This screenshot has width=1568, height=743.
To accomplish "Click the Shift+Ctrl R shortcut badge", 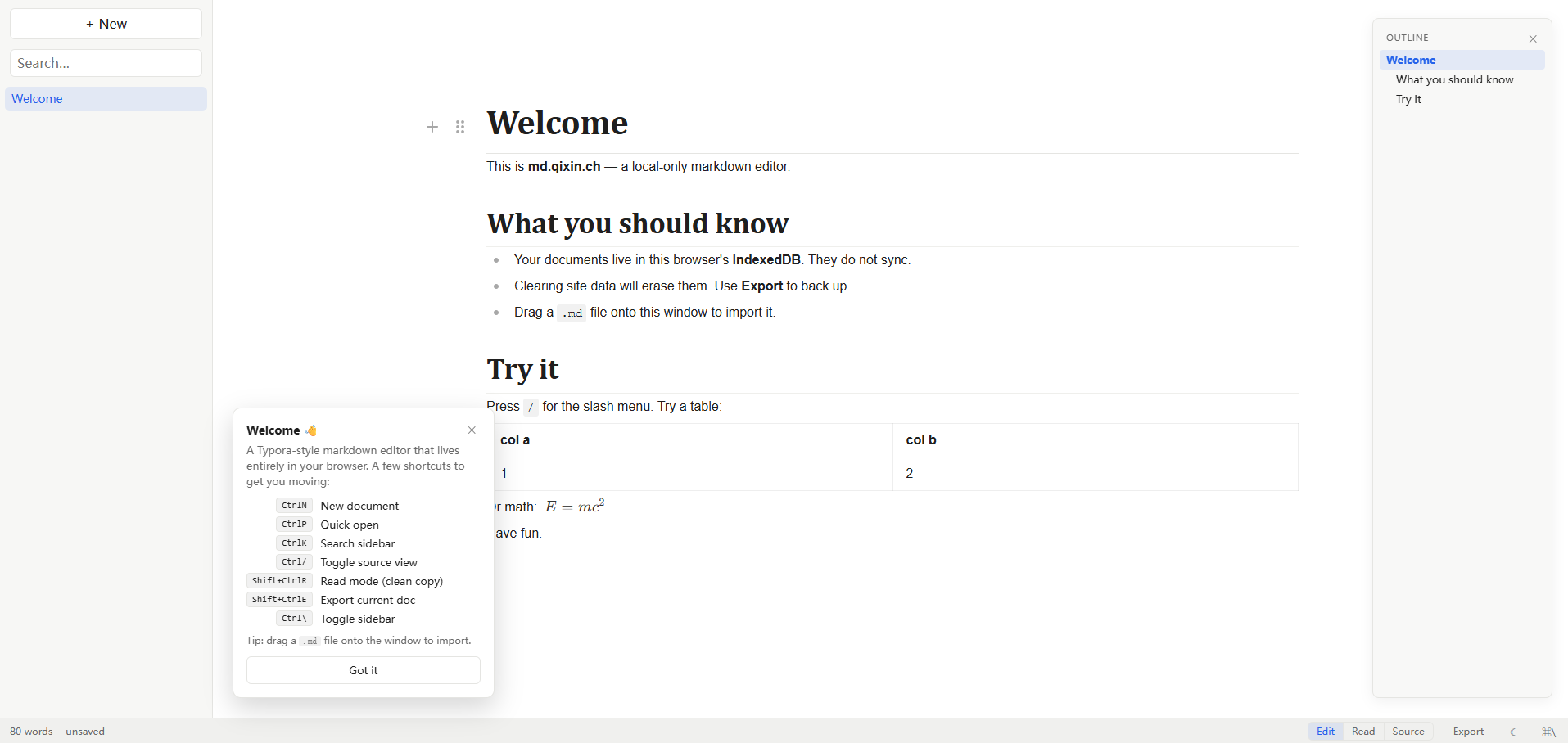I will 279,581.
